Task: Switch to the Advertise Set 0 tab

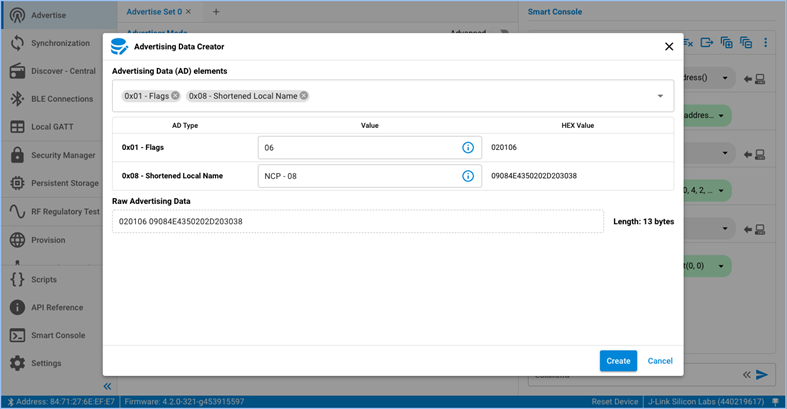Action: click(x=154, y=12)
